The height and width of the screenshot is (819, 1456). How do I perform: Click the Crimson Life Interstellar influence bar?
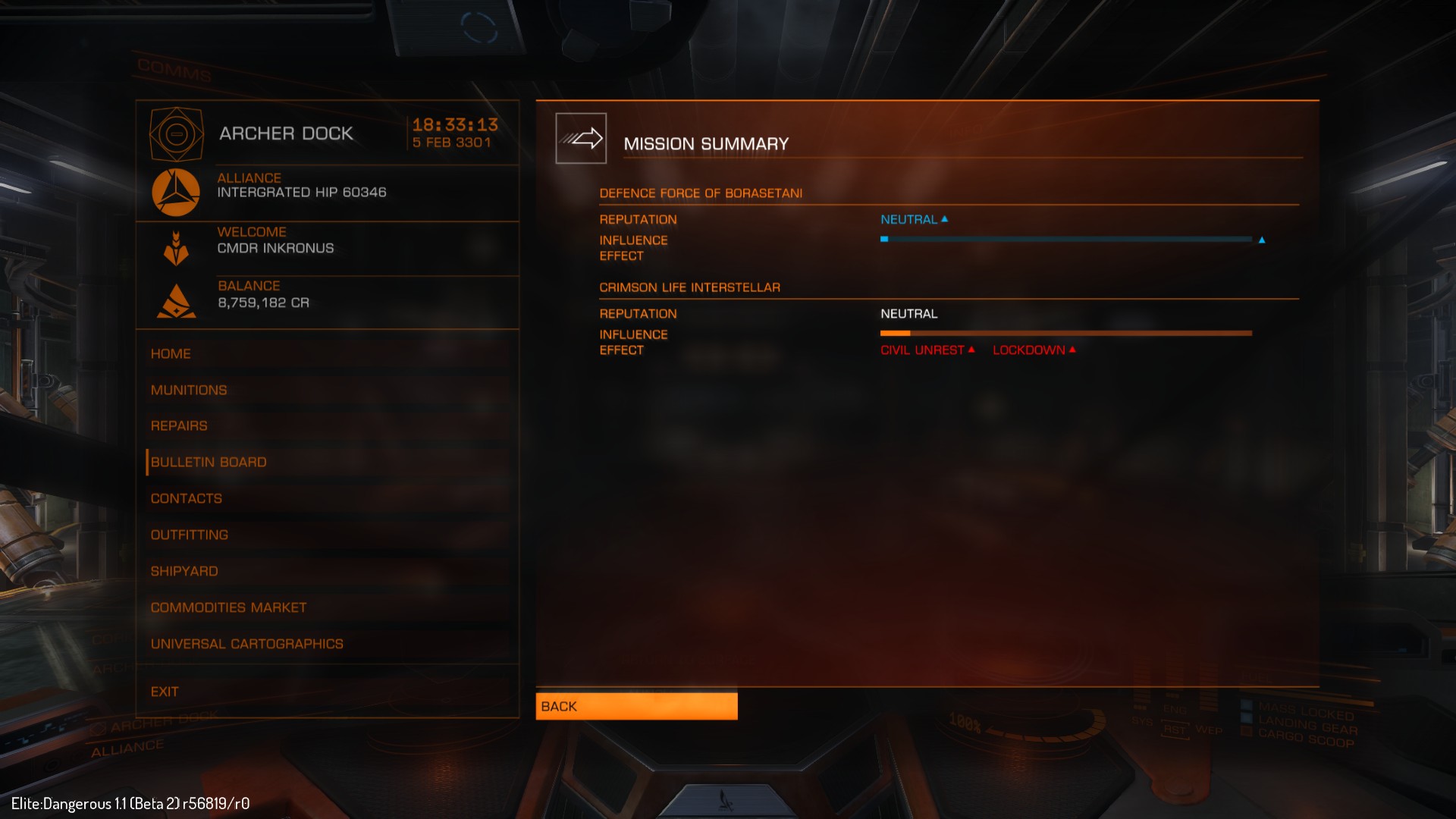coord(1065,333)
